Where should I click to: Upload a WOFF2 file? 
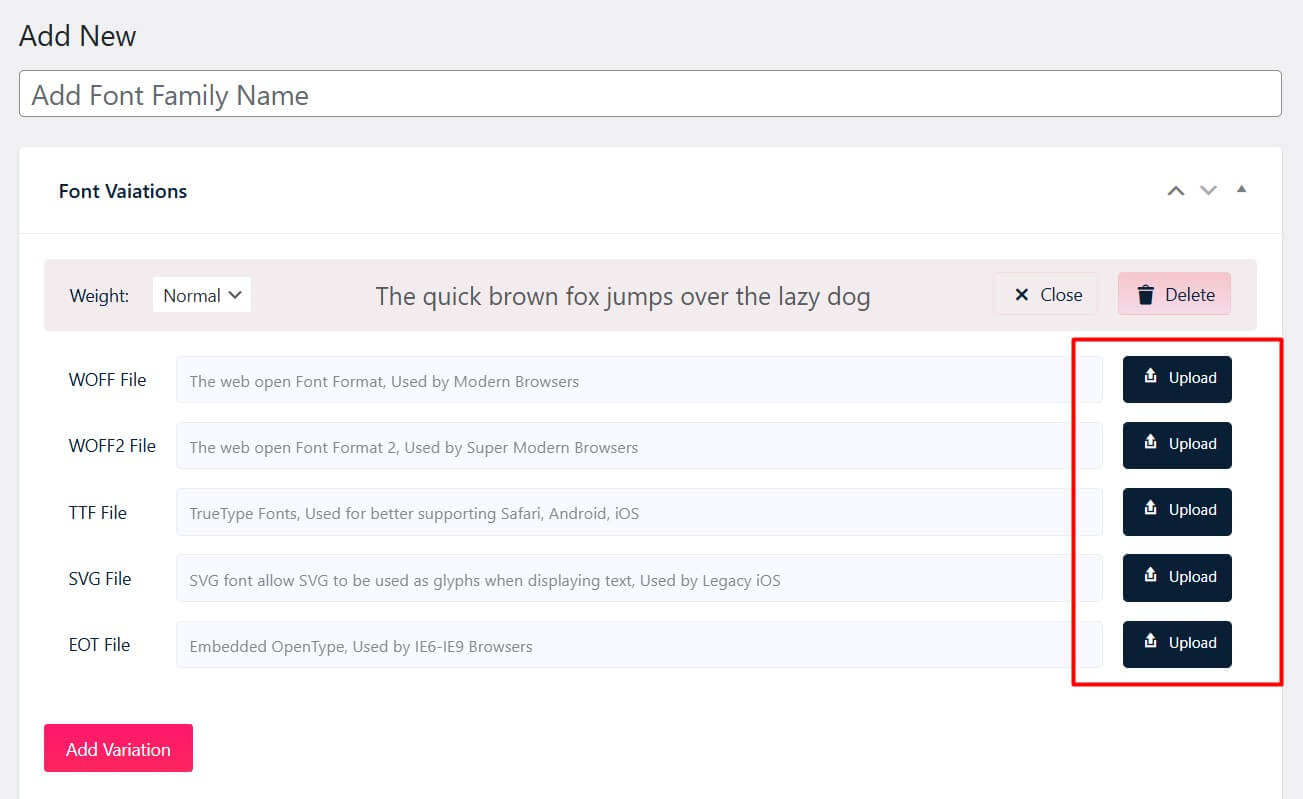click(1177, 445)
